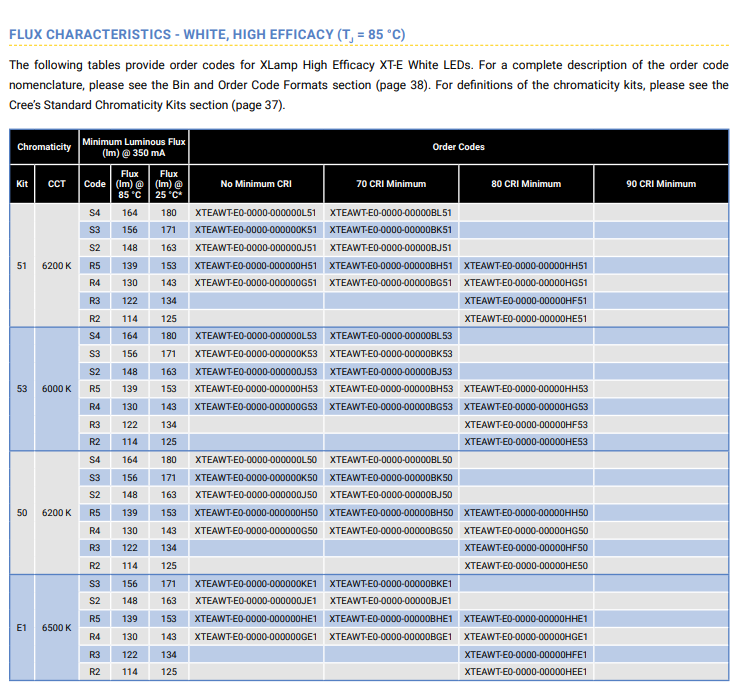Click the 6000 K CCT cell
The height and width of the screenshot is (695, 749).
coord(56,389)
